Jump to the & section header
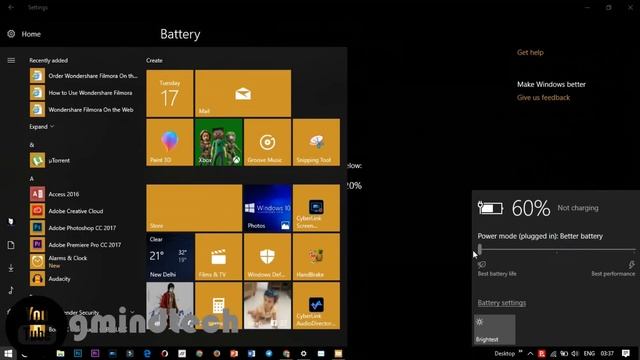Image resolution: width=640 pixels, height=360 pixels. point(31,145)
